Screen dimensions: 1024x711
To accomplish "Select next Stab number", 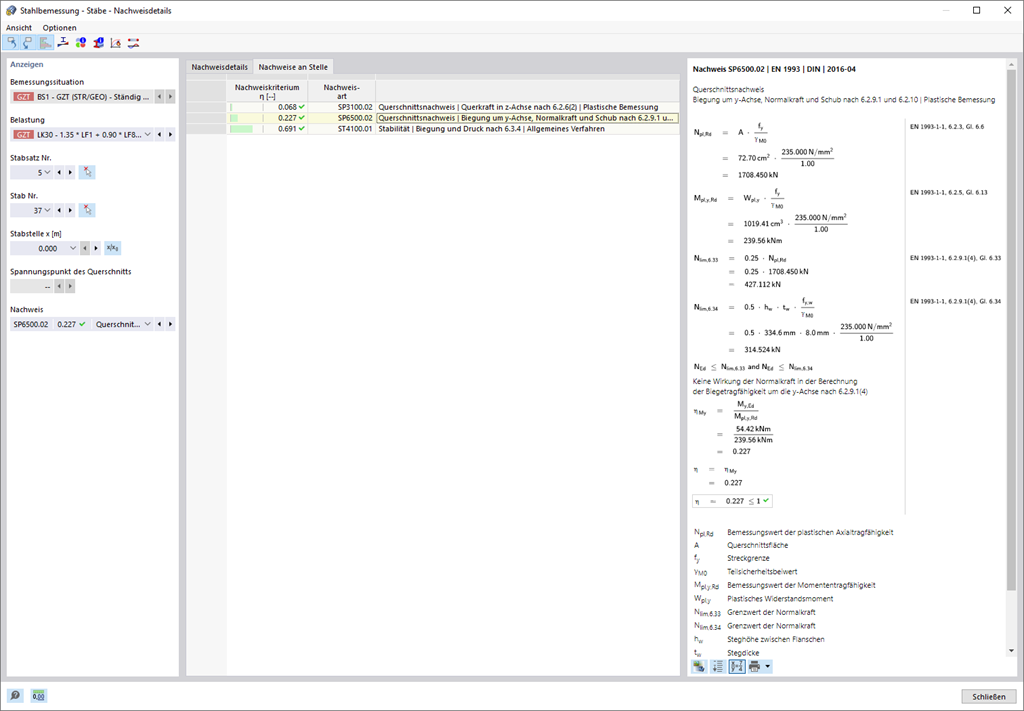I will tap(70, 210).
